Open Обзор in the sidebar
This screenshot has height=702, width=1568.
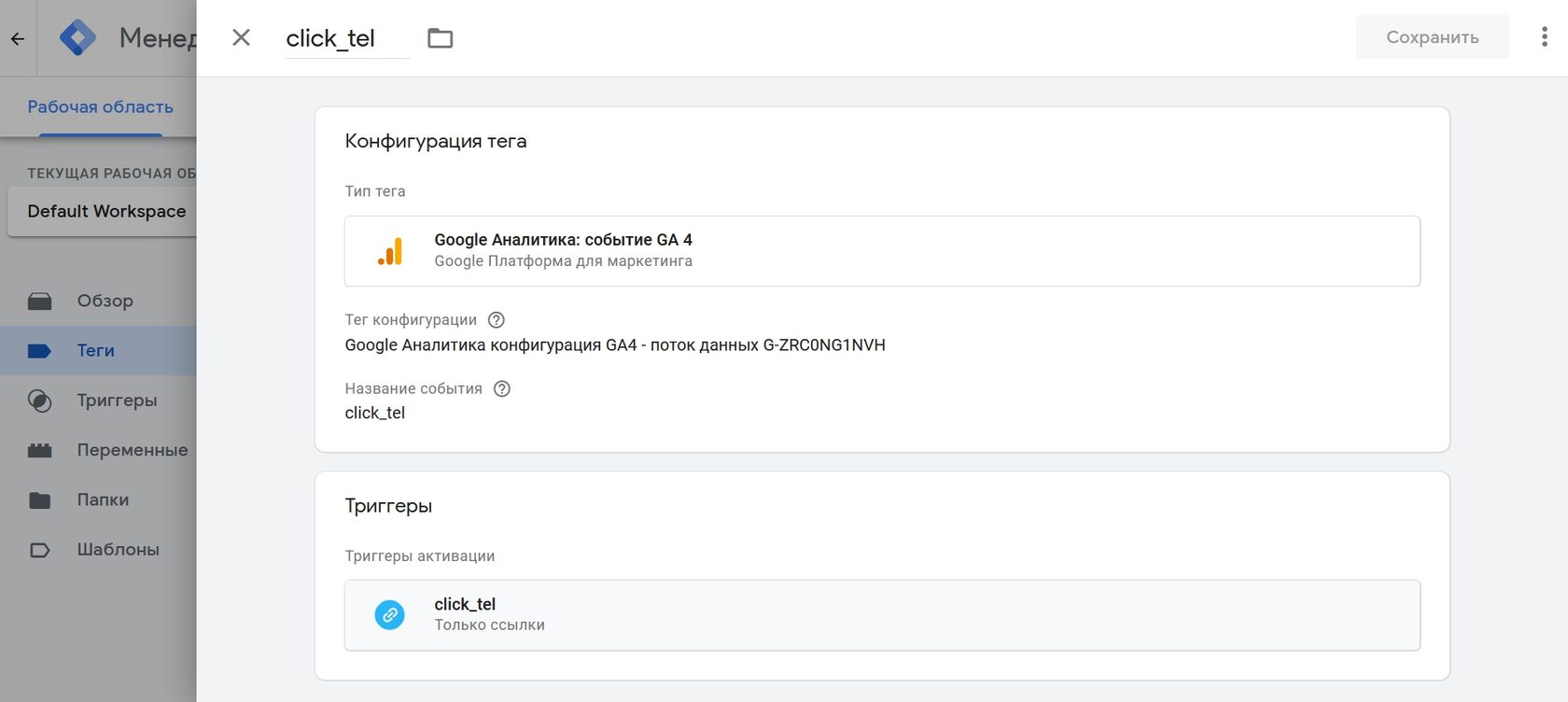pos(98,301)
